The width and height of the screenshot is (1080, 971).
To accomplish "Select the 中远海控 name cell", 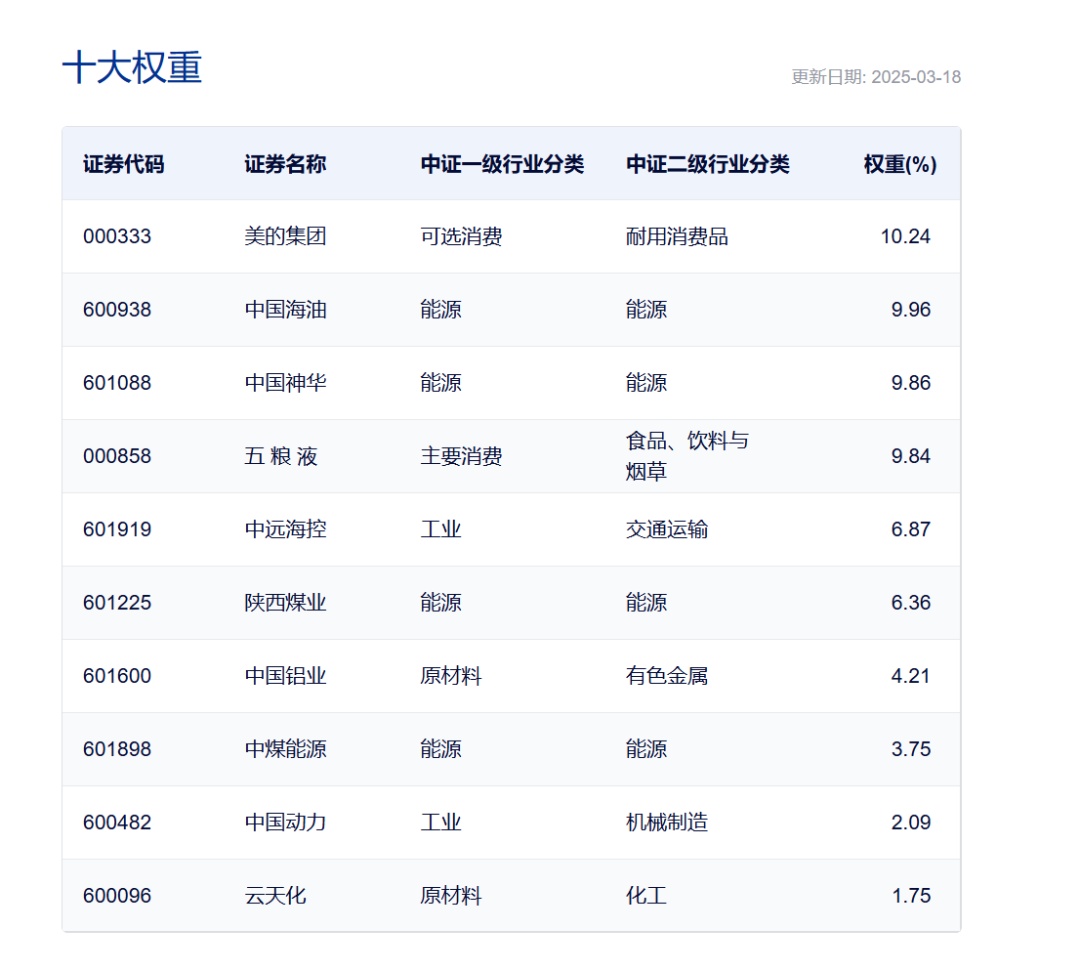I will coord(285,529).
